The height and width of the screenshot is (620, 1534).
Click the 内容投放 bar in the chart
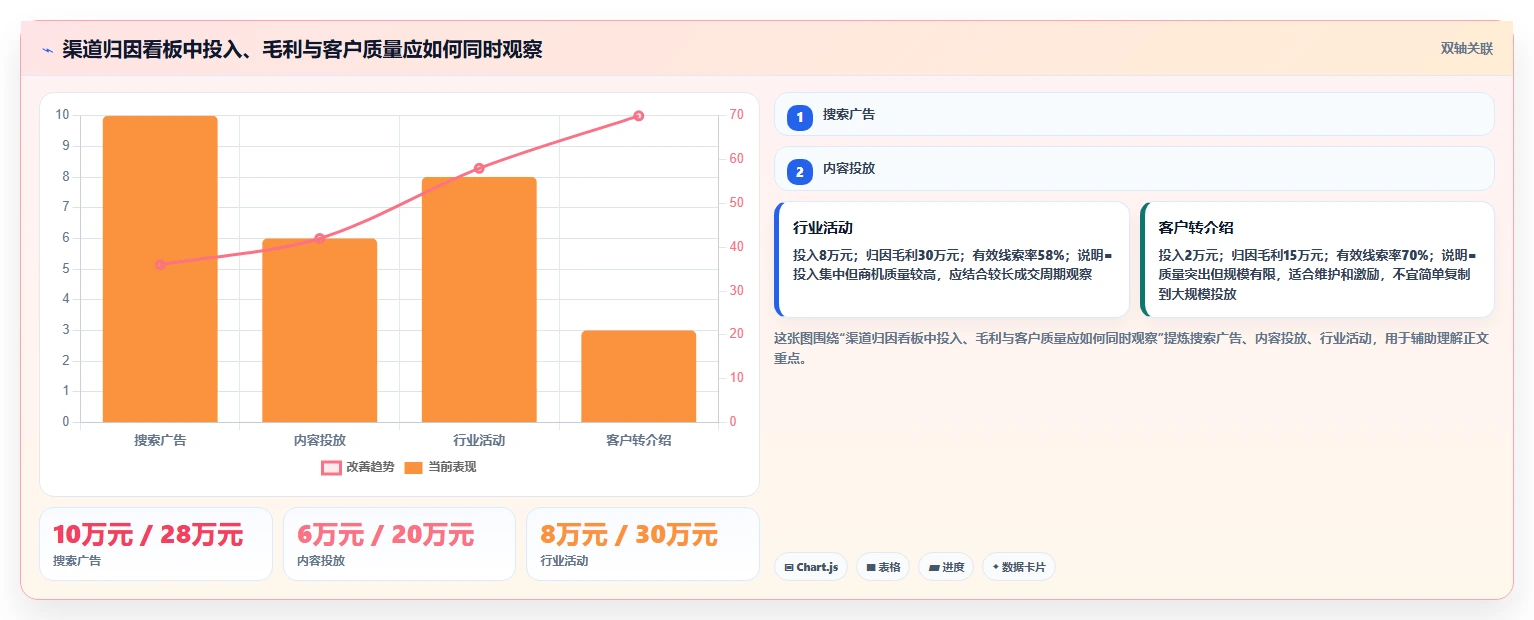click(320, 330)
